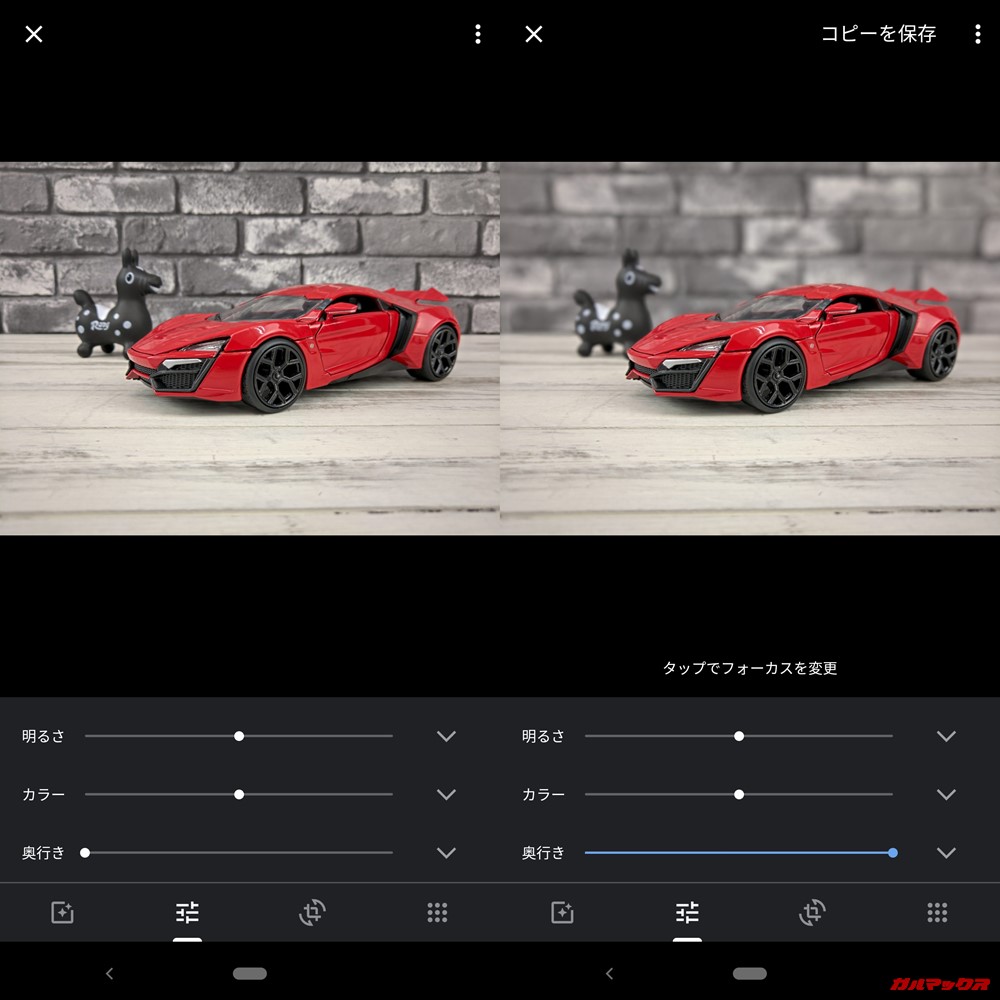Expand 明るさ options chevron in right editor

(946, 736)
